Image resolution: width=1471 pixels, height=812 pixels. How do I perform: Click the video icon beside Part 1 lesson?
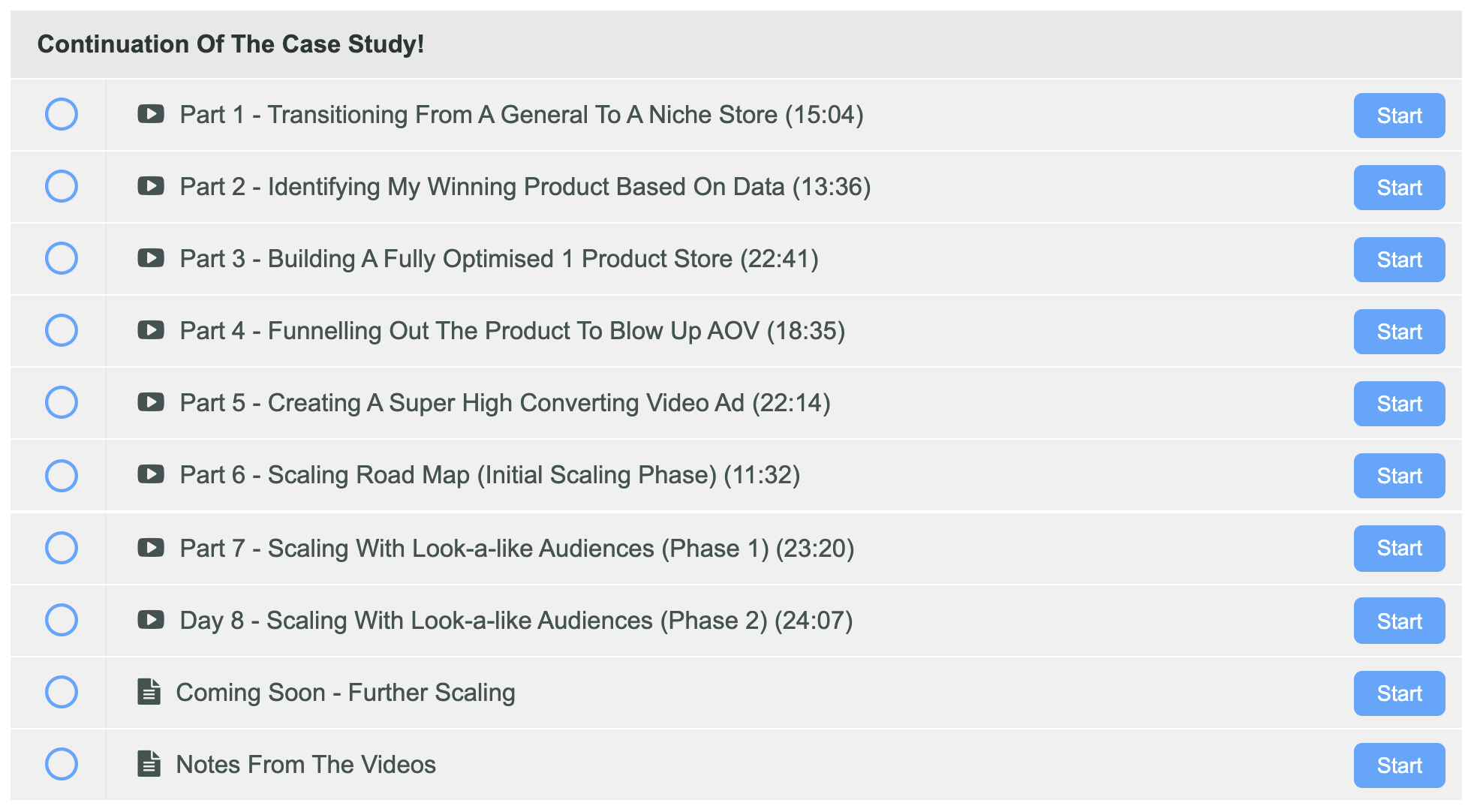(x=151, y=114)
